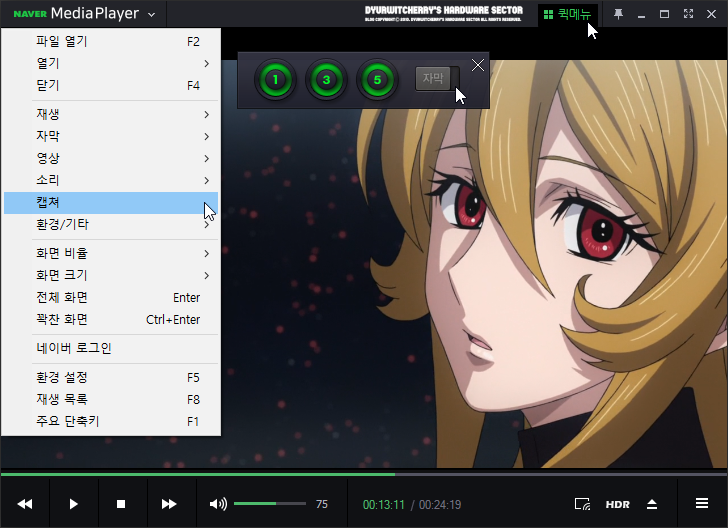The height and width of the screenshot is (528, 728).
Task: Open the NAVER MediaPlayer title dropdown arrow
Action: click(151, 15)
